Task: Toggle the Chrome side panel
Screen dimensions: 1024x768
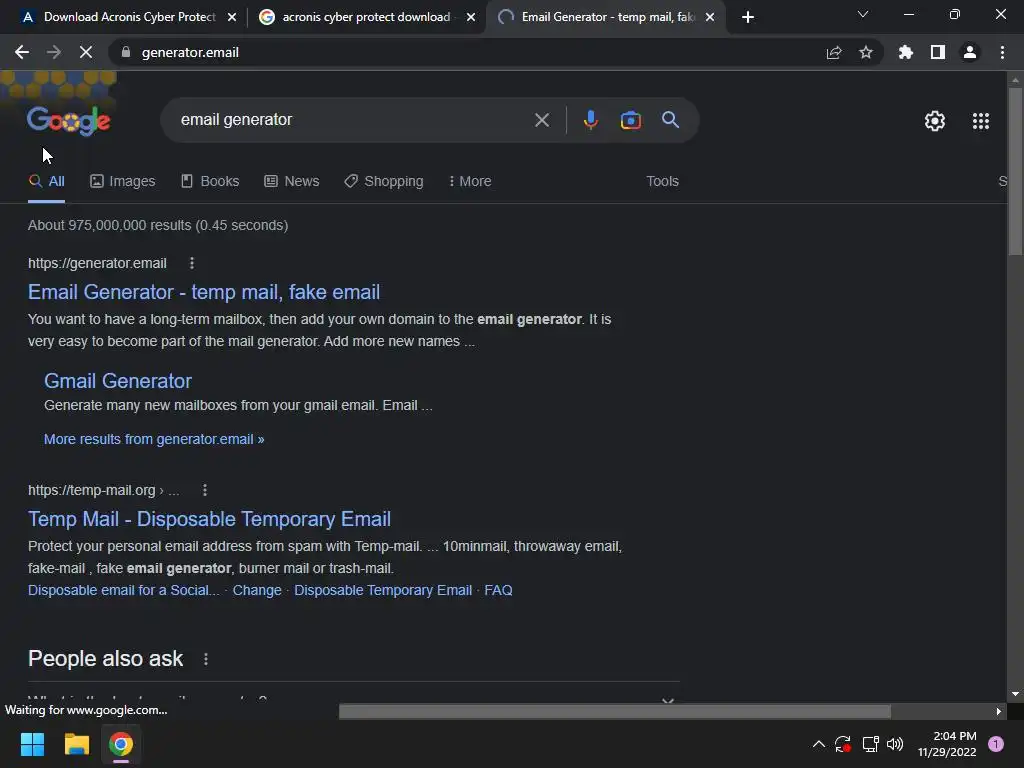Action: (938, 52)
